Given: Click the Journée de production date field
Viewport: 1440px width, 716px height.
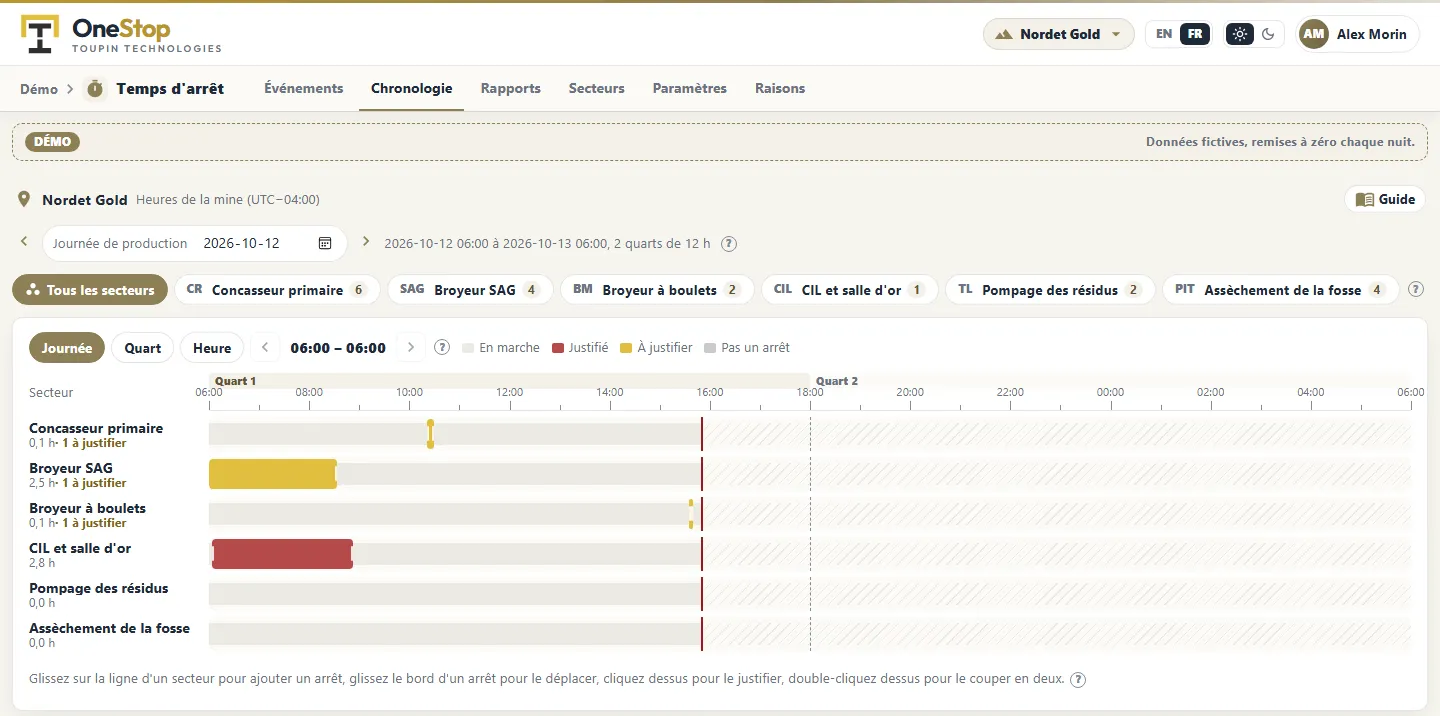Looking at the screenshot, I should 194,243.
